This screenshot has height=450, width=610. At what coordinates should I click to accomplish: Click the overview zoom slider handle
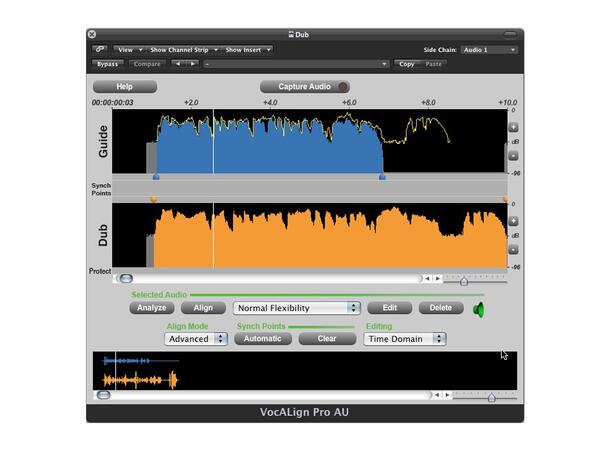coord(491,397)
